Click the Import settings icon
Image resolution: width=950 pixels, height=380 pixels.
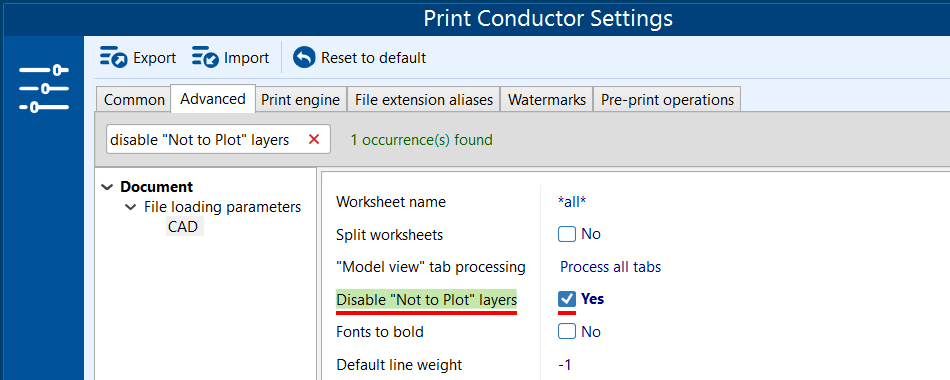point(205,58)
